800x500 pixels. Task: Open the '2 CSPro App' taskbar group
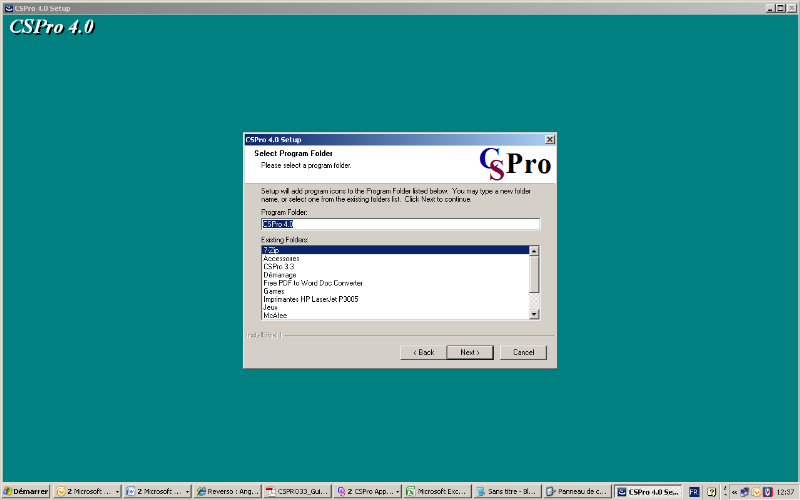point(367,491)
